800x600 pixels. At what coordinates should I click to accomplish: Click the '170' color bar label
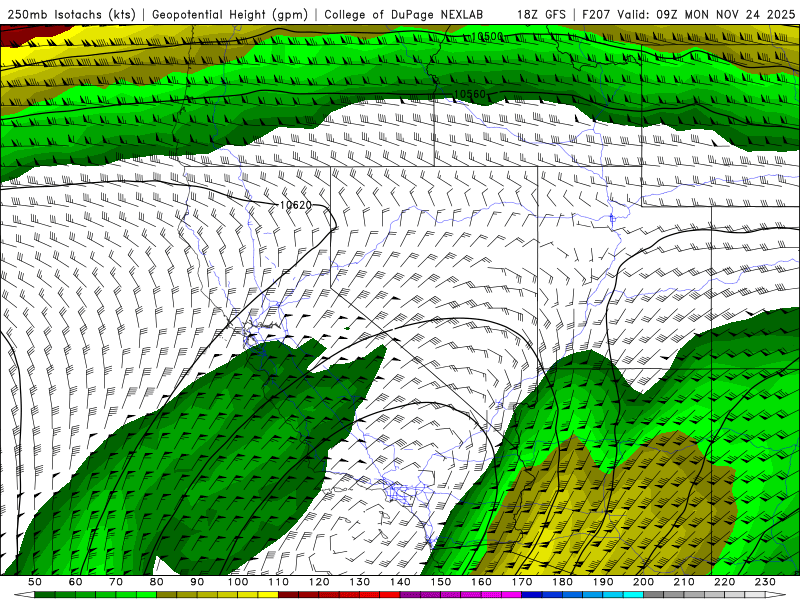(x=522, y=582)
